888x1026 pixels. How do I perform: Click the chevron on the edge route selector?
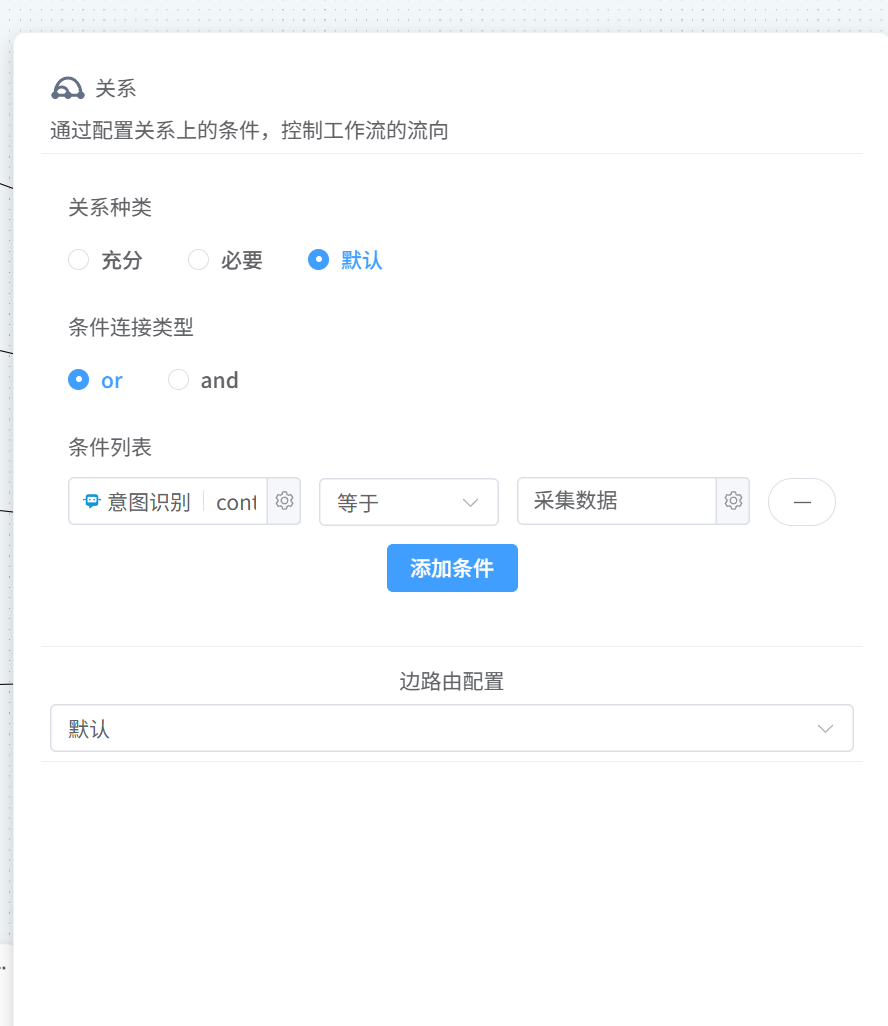[825, 728]
